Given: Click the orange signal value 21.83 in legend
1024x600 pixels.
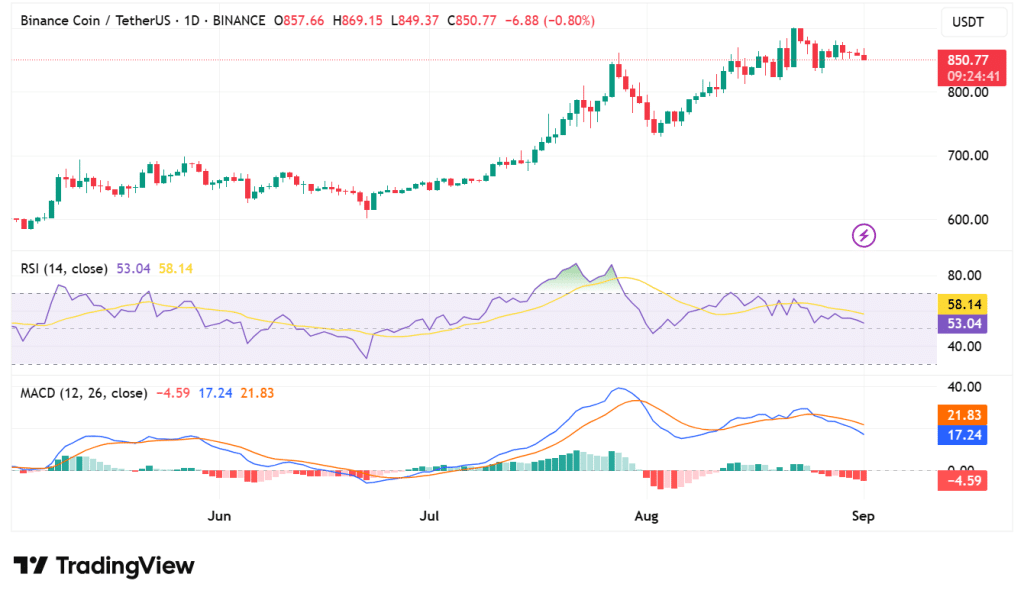Looking at the screenshot, I should (x=257, y=393).
